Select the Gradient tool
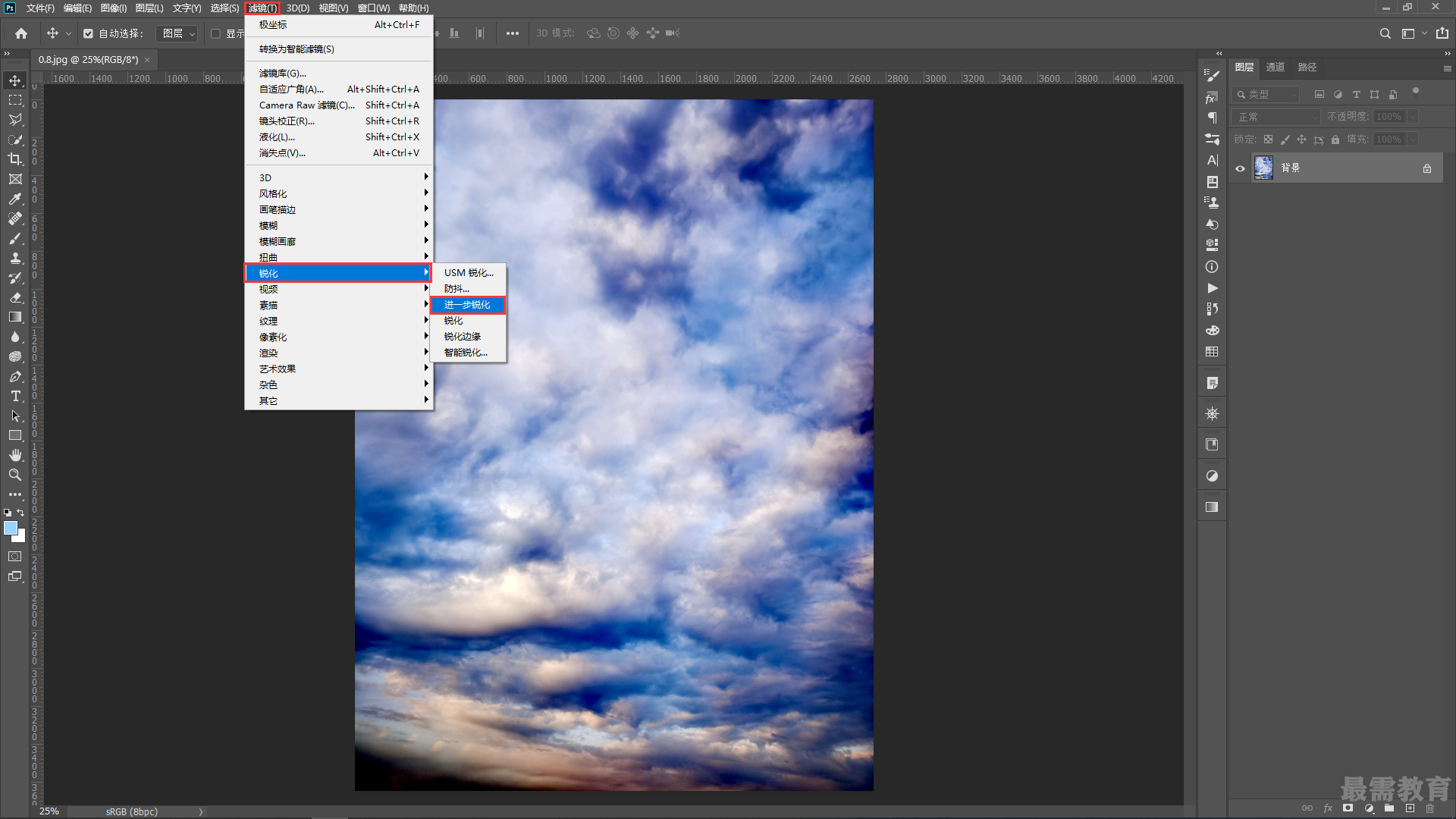 click(x=15, y=317)
